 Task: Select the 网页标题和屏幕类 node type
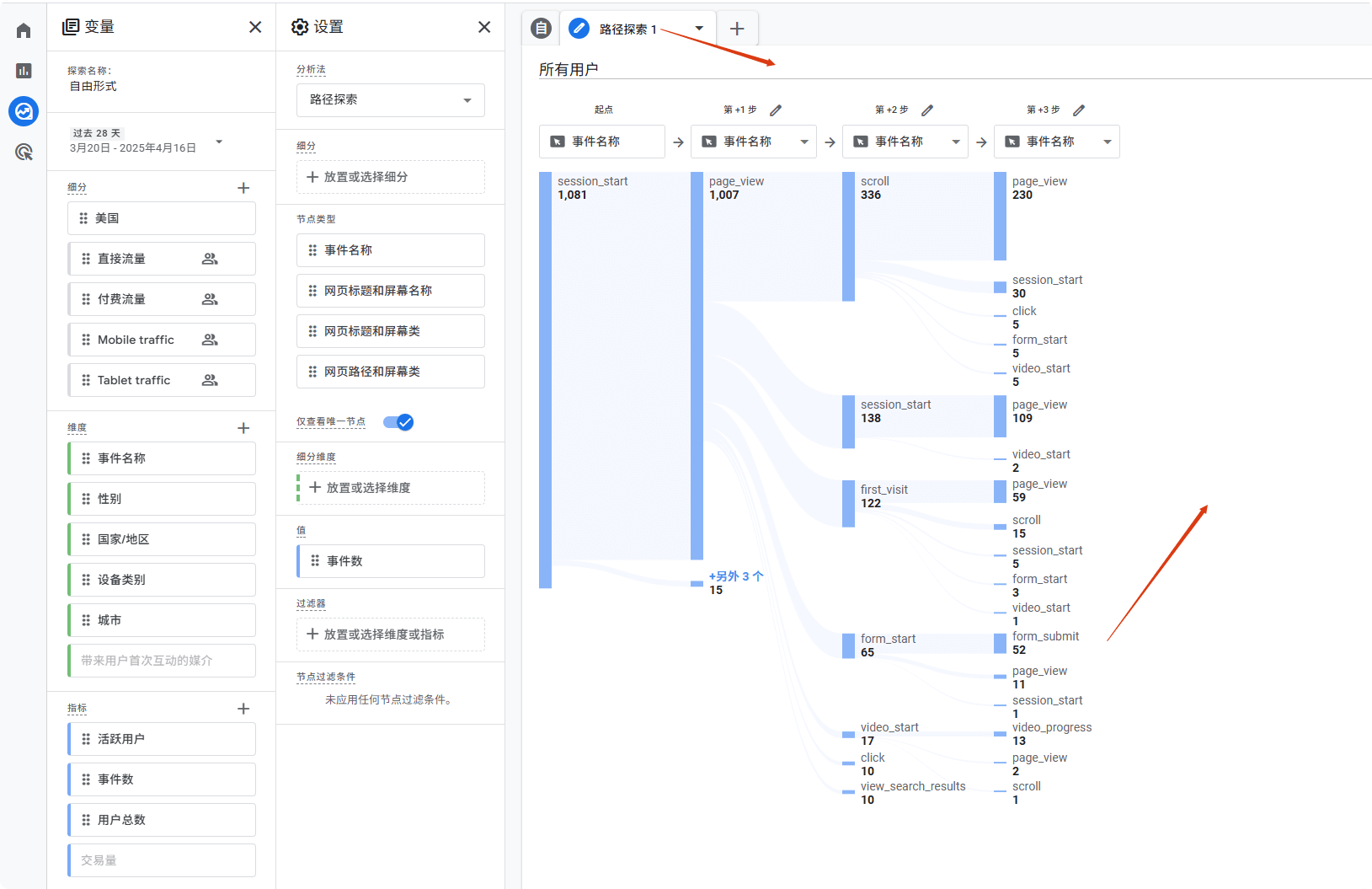(391, 331)
